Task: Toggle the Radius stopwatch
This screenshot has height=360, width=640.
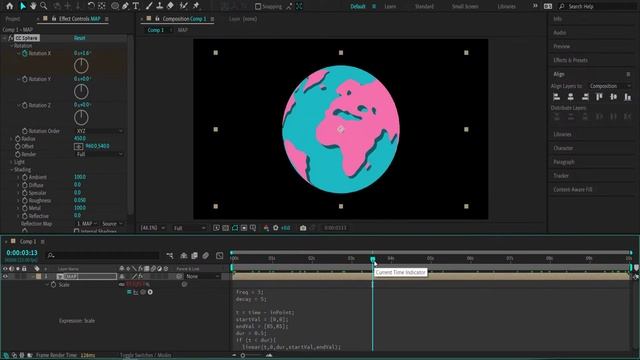Action: pos(18,139)
